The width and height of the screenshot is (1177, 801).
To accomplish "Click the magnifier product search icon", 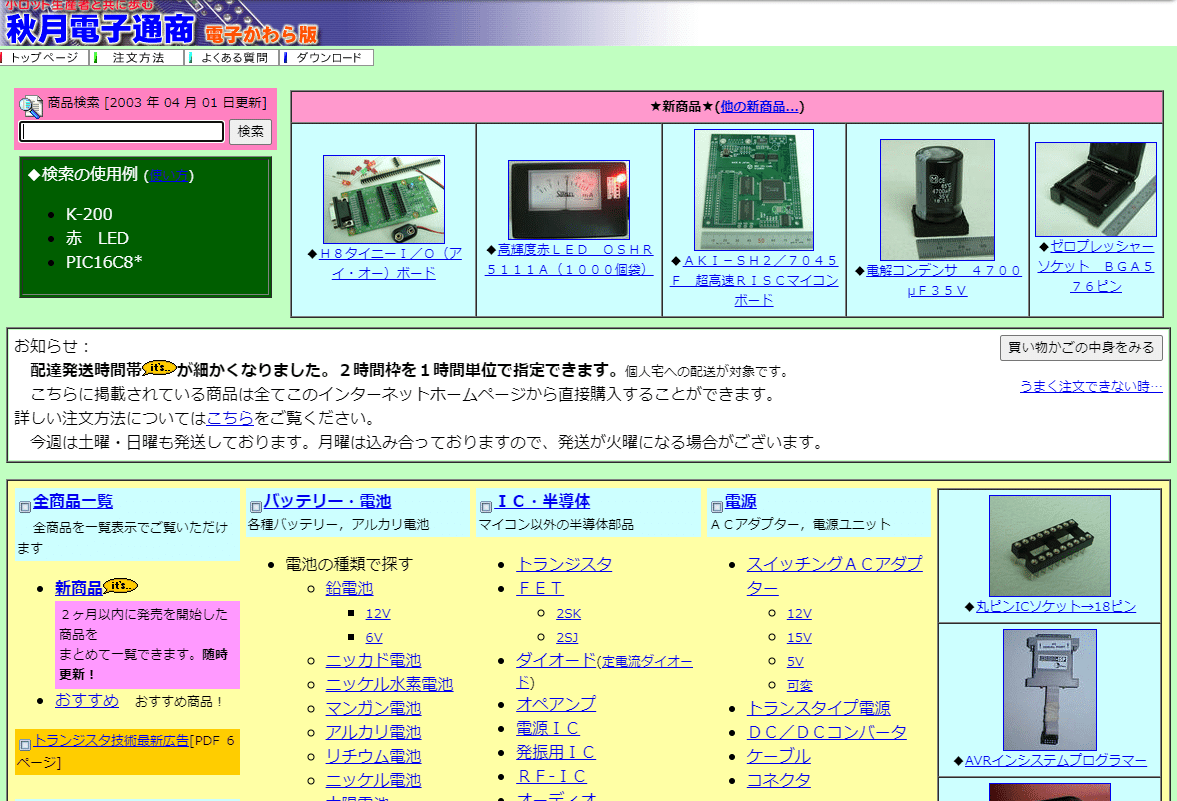I will pos(31,106).
